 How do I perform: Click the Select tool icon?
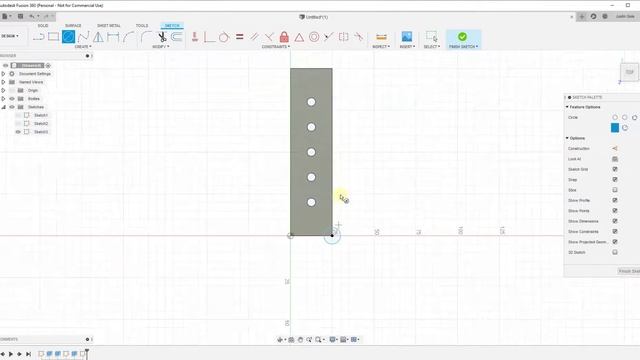[x=431, y=37]
